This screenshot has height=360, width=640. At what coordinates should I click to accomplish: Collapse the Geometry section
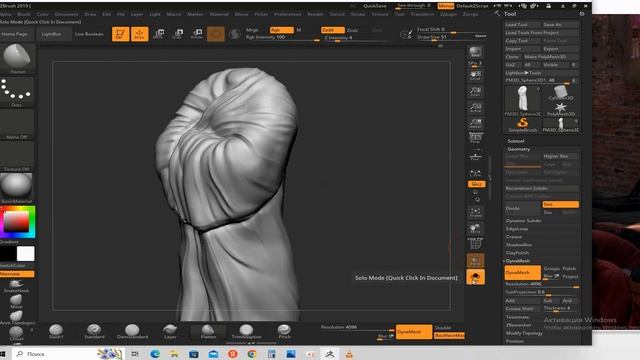[518, 149]
